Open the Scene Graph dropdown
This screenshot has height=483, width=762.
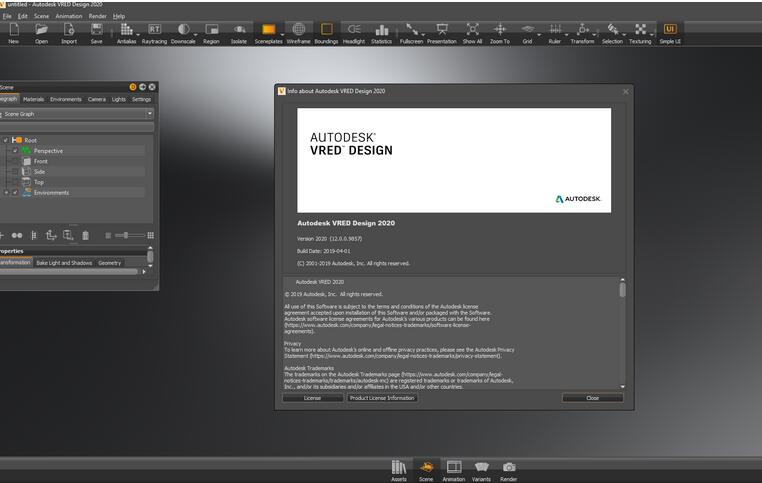[x=77, y=114]
